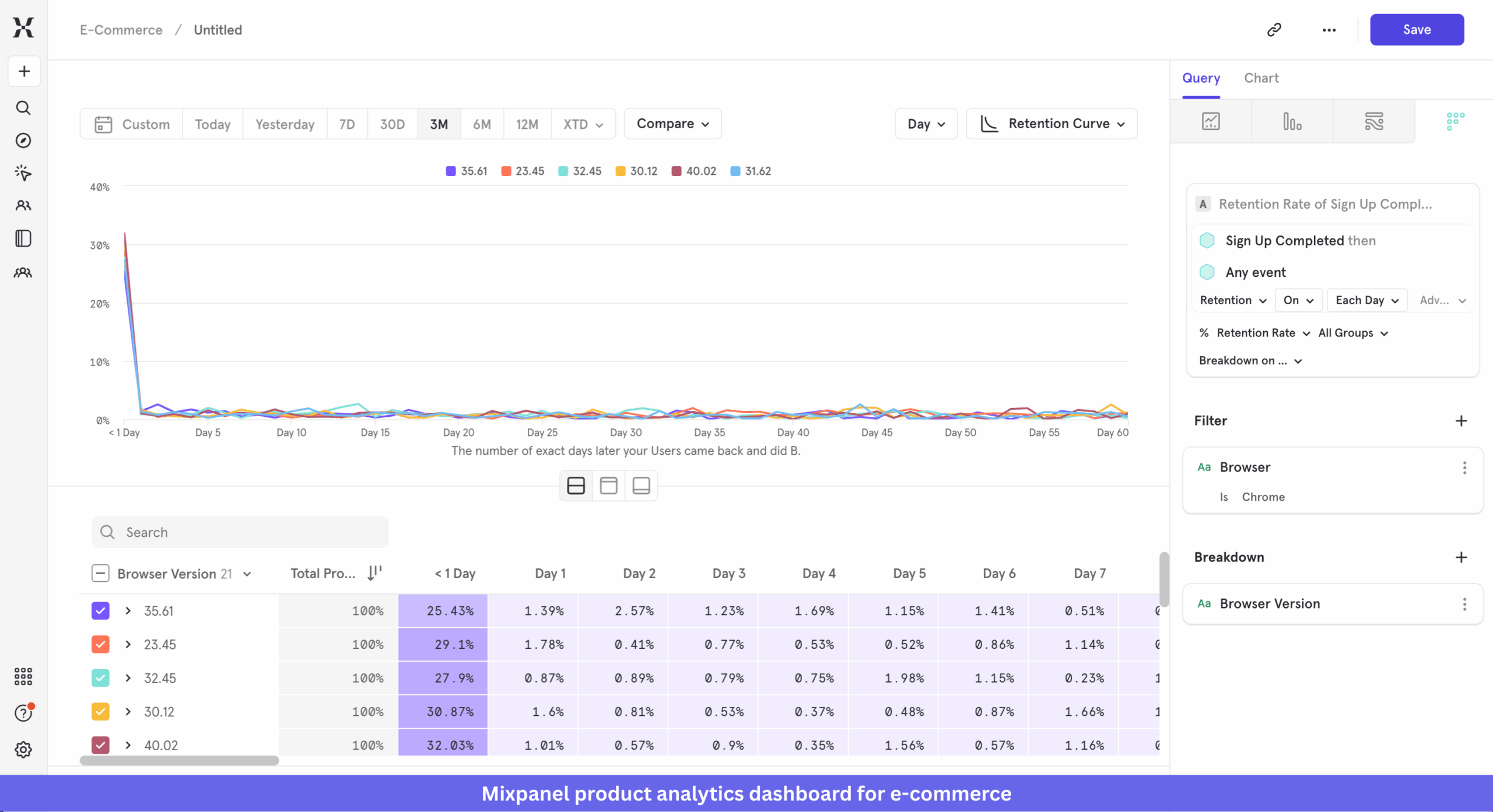This screenshot has height=812, width=1493.
Task: Click the Save button
Action: click(x=1417, y=29)
